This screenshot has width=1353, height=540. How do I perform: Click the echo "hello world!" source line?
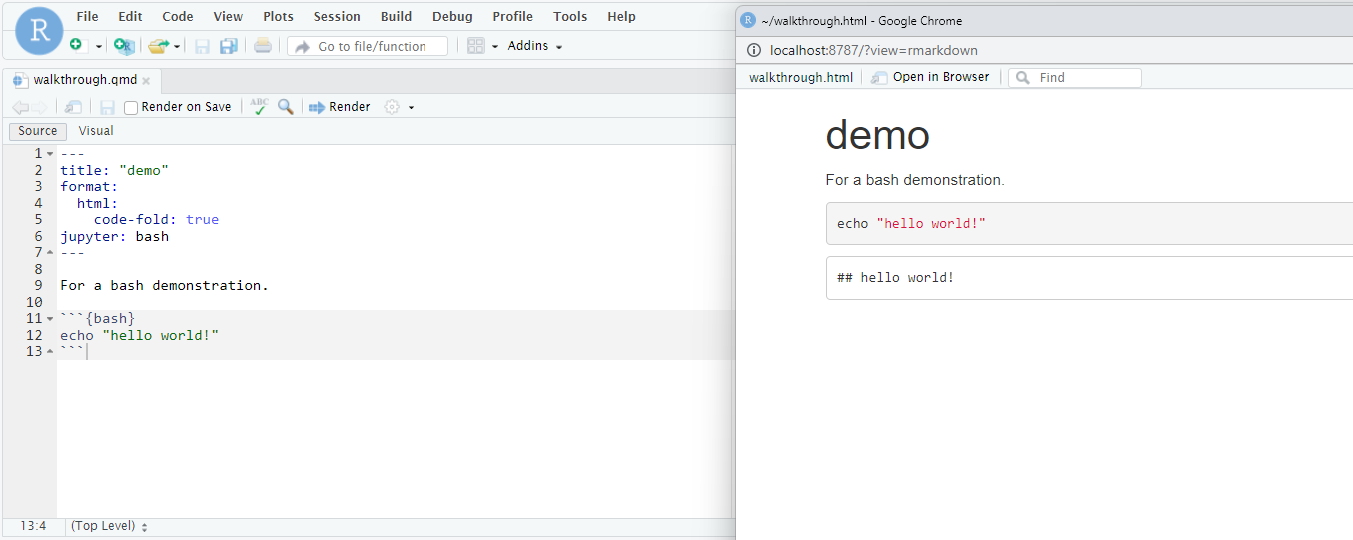point(139,335)
